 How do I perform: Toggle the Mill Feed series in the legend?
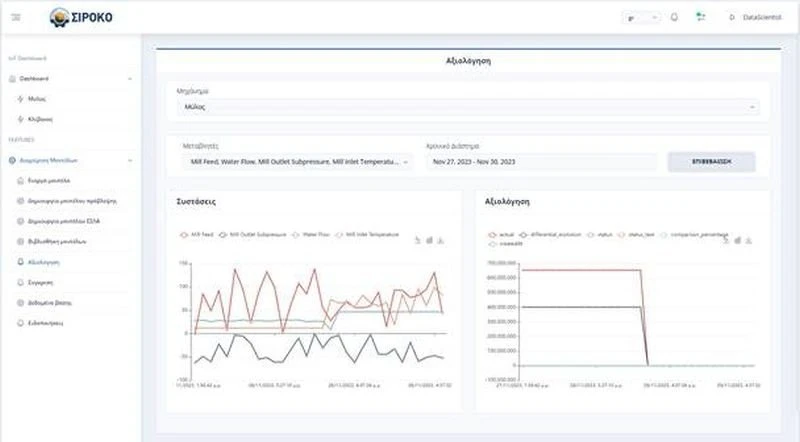coord(195,235)
